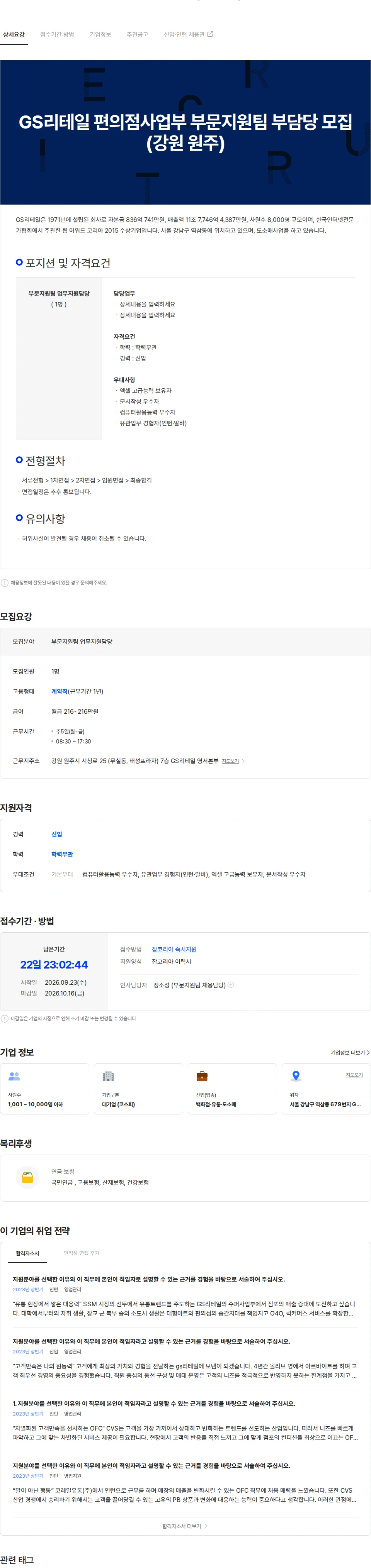Screen dimensions: 371x1568
Task: Click the GS리테일 recruitment banner image
Action: 185,132
